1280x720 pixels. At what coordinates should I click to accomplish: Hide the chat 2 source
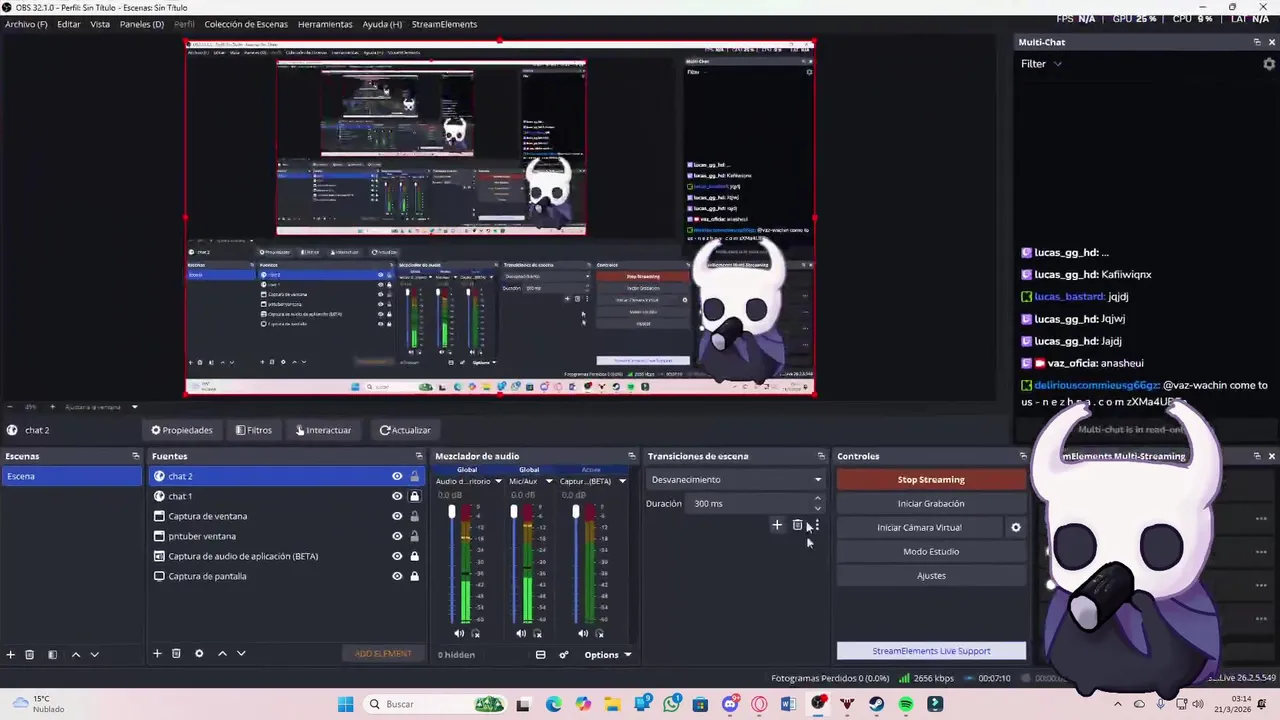pos(397,476)
